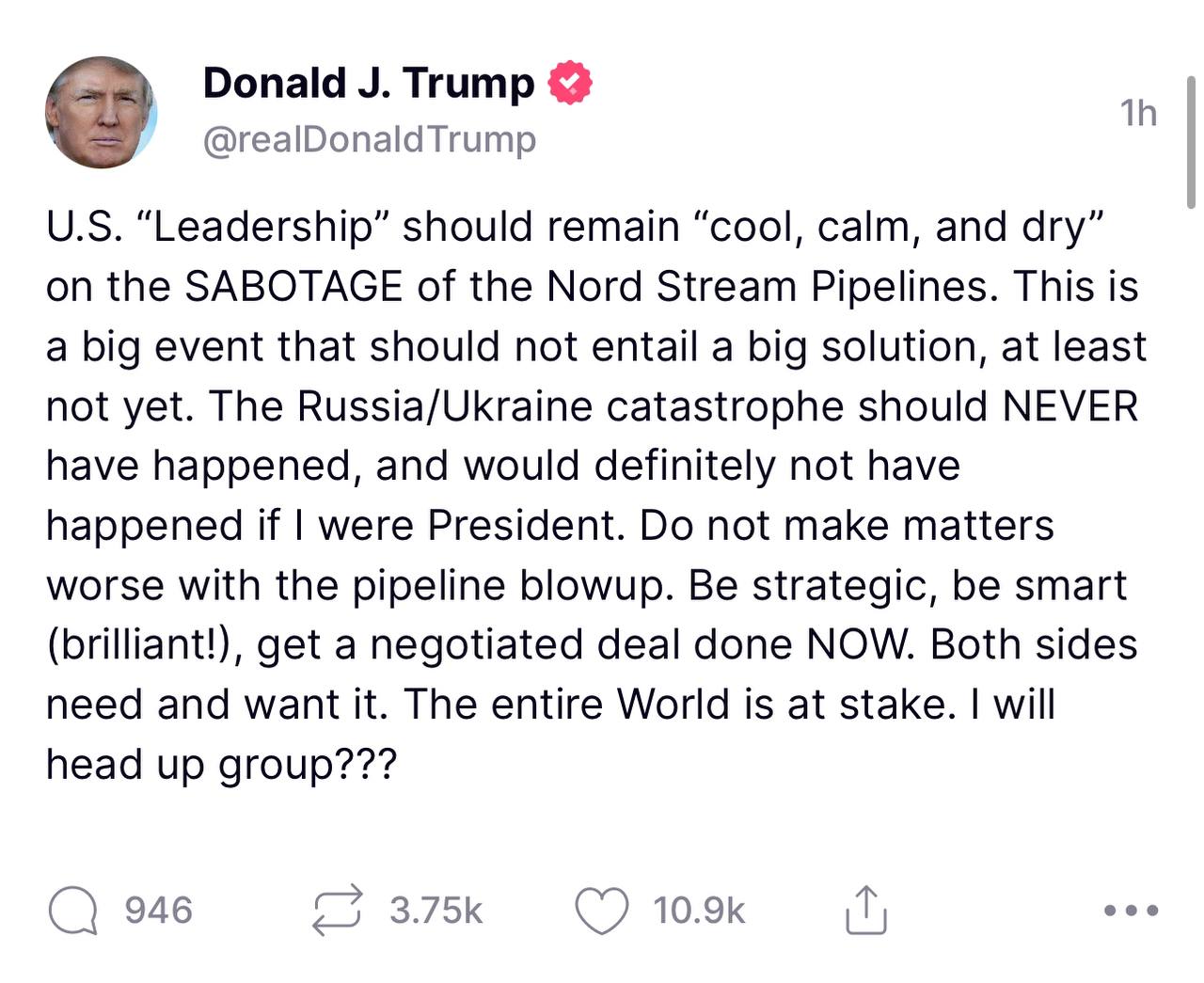
Task: Like the post with the heart icon
Action: pos(601,911)
